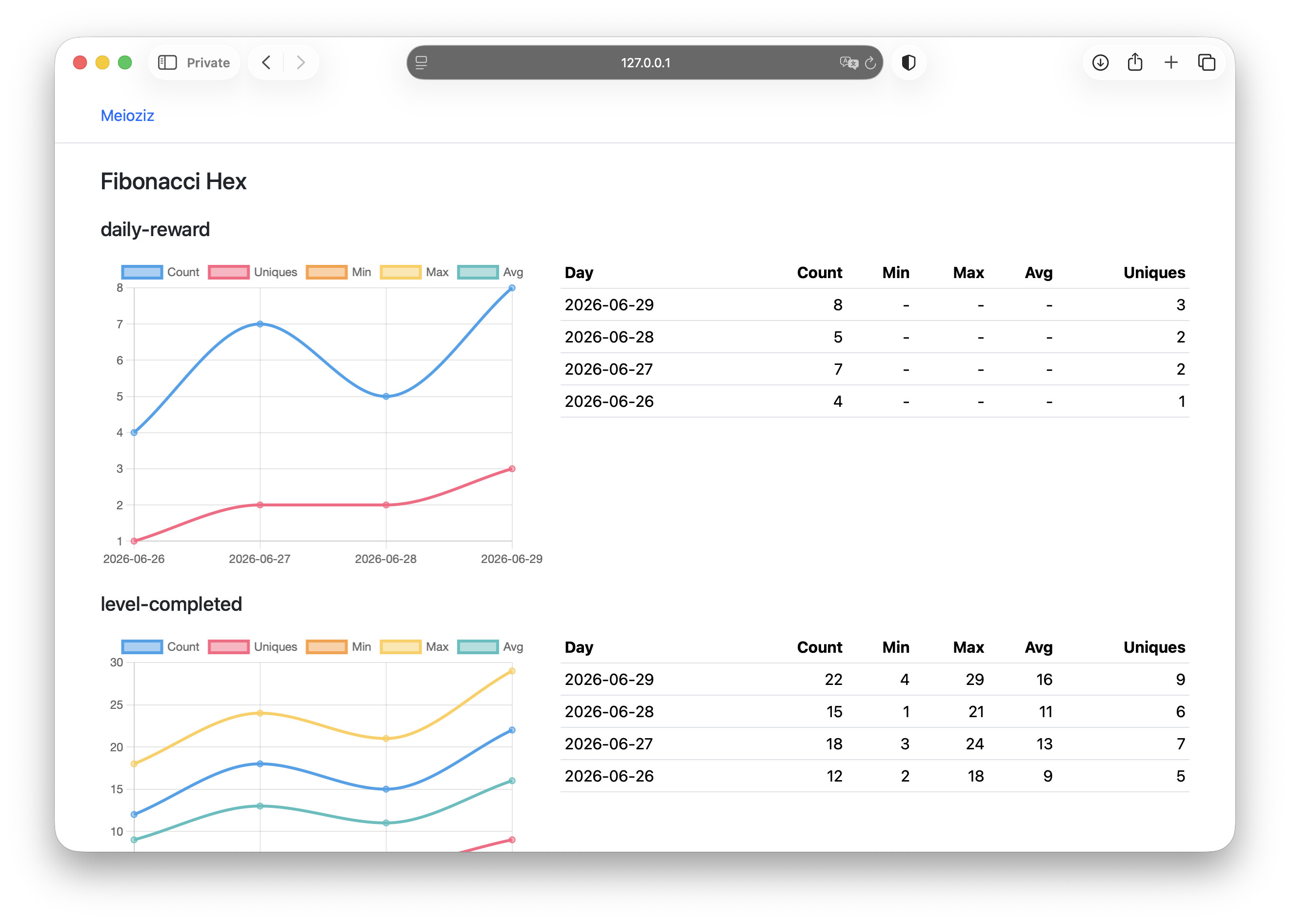The width and height of the screenshot is (1290, 924).
Task: Open the reader page-menu icon in address bar
Action: 421,62
